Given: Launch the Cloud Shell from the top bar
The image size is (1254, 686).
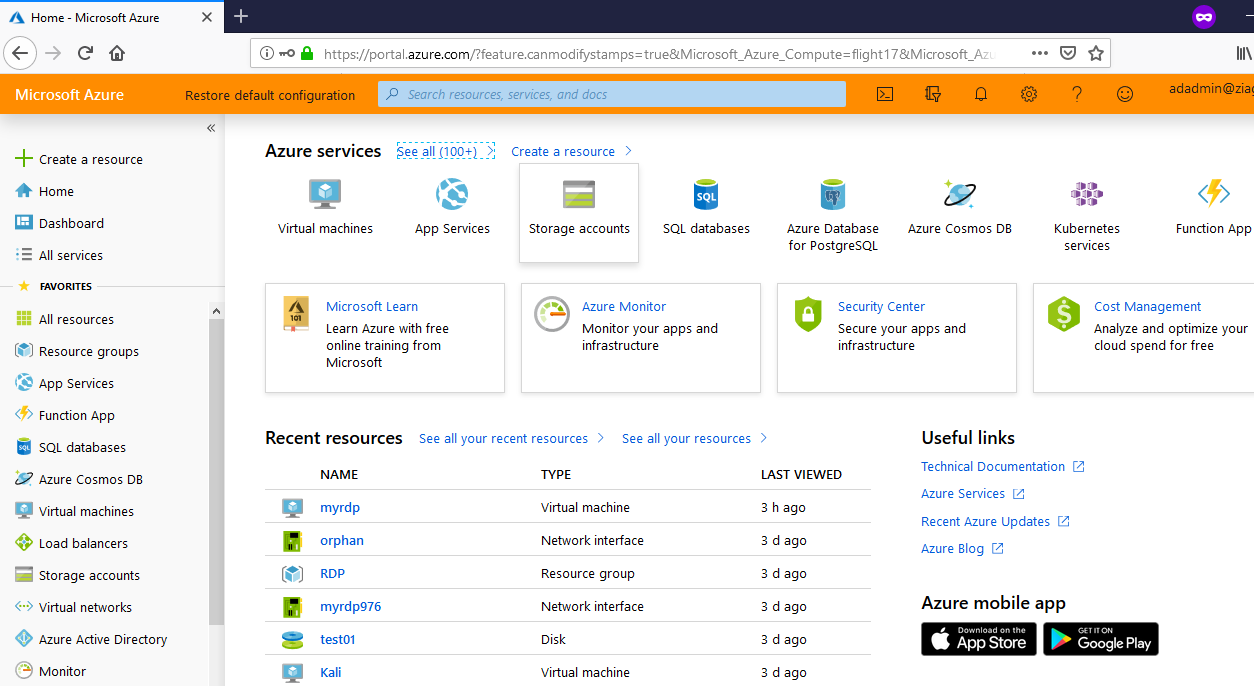Looking at the screenshot, I should coord(884,94).
